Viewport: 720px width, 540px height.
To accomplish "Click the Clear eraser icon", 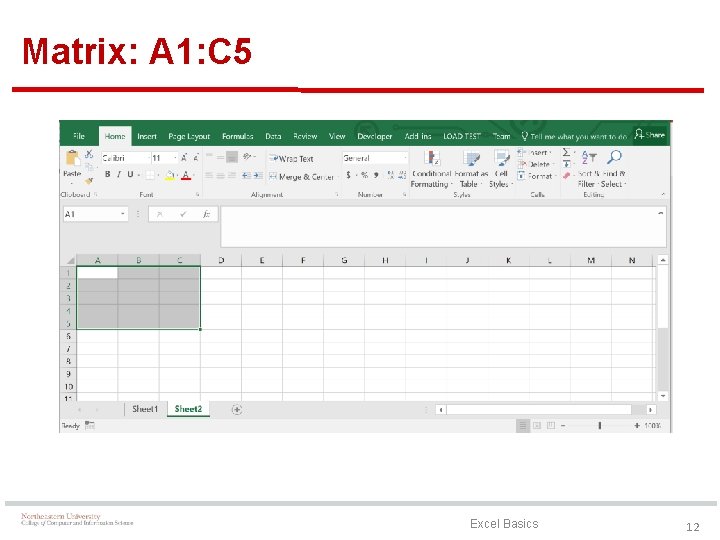I will 567,175.
